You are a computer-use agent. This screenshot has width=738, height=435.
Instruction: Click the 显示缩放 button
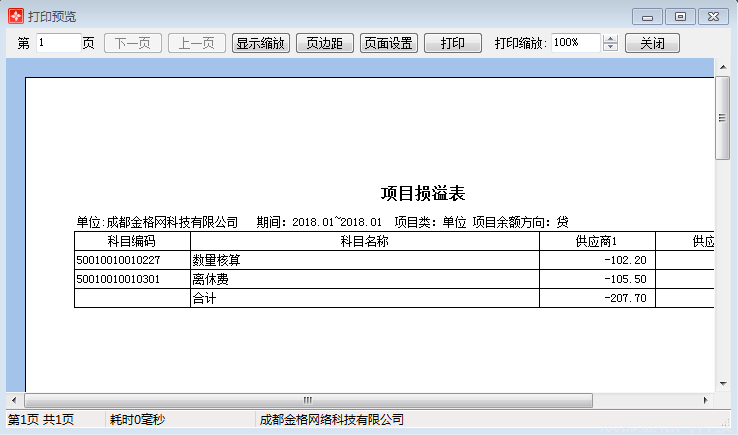click(x=260, y=43)
